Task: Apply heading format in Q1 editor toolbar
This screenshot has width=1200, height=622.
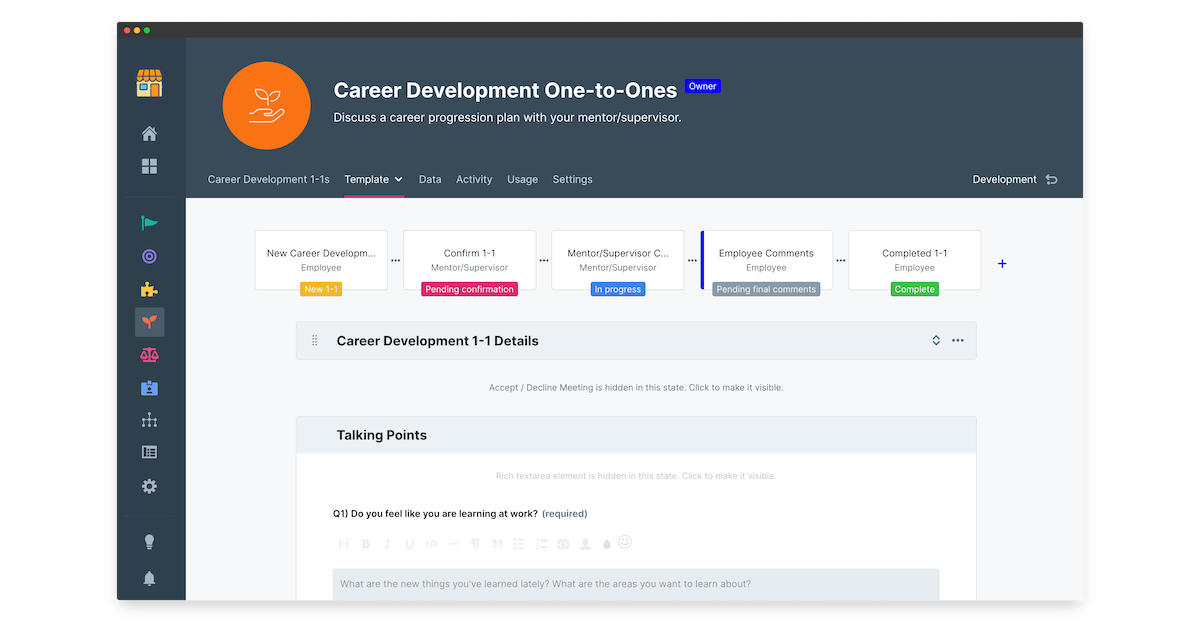Action: click(x=344, y=544)
